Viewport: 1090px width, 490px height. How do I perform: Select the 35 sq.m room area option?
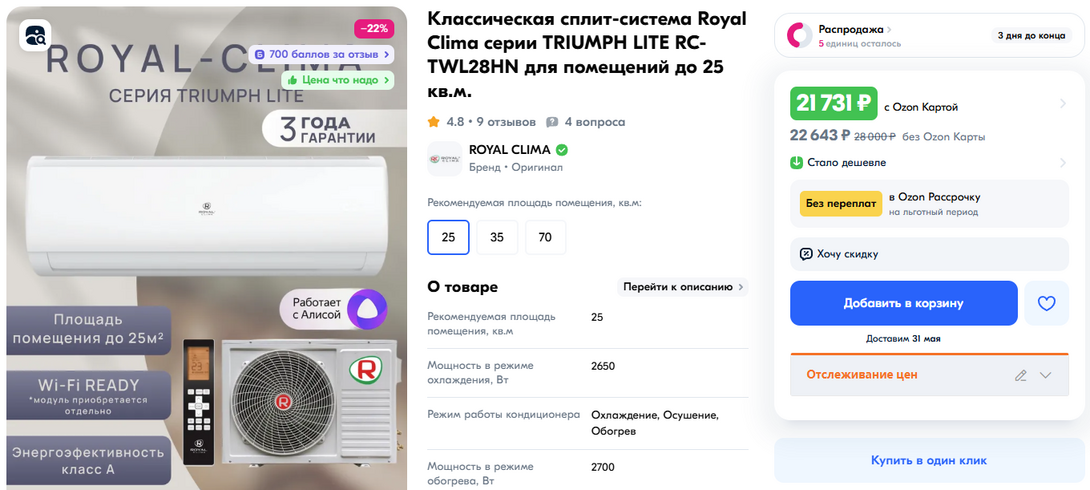pyautogui.click(x=496, y=238)
